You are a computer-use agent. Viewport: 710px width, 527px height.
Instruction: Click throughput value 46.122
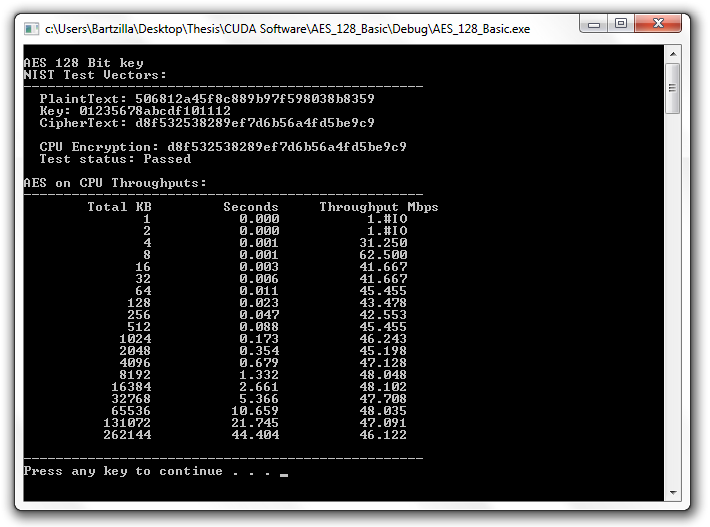(x=383, y=435)
